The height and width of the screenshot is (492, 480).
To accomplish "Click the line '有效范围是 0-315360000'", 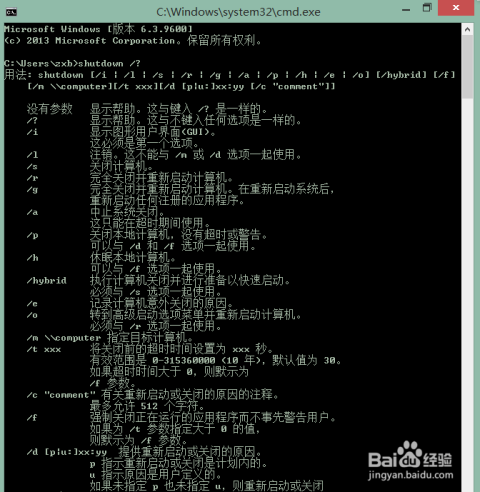I will click(x=215, y=360).
